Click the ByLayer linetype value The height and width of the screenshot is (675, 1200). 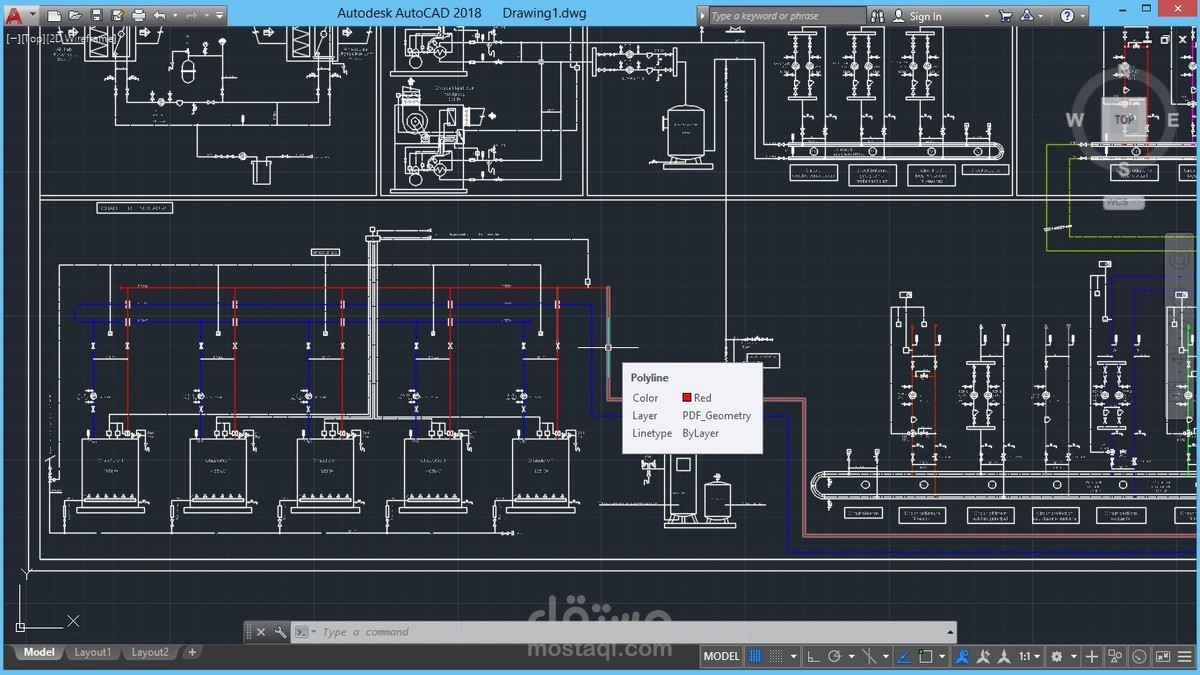pos(700,434)
